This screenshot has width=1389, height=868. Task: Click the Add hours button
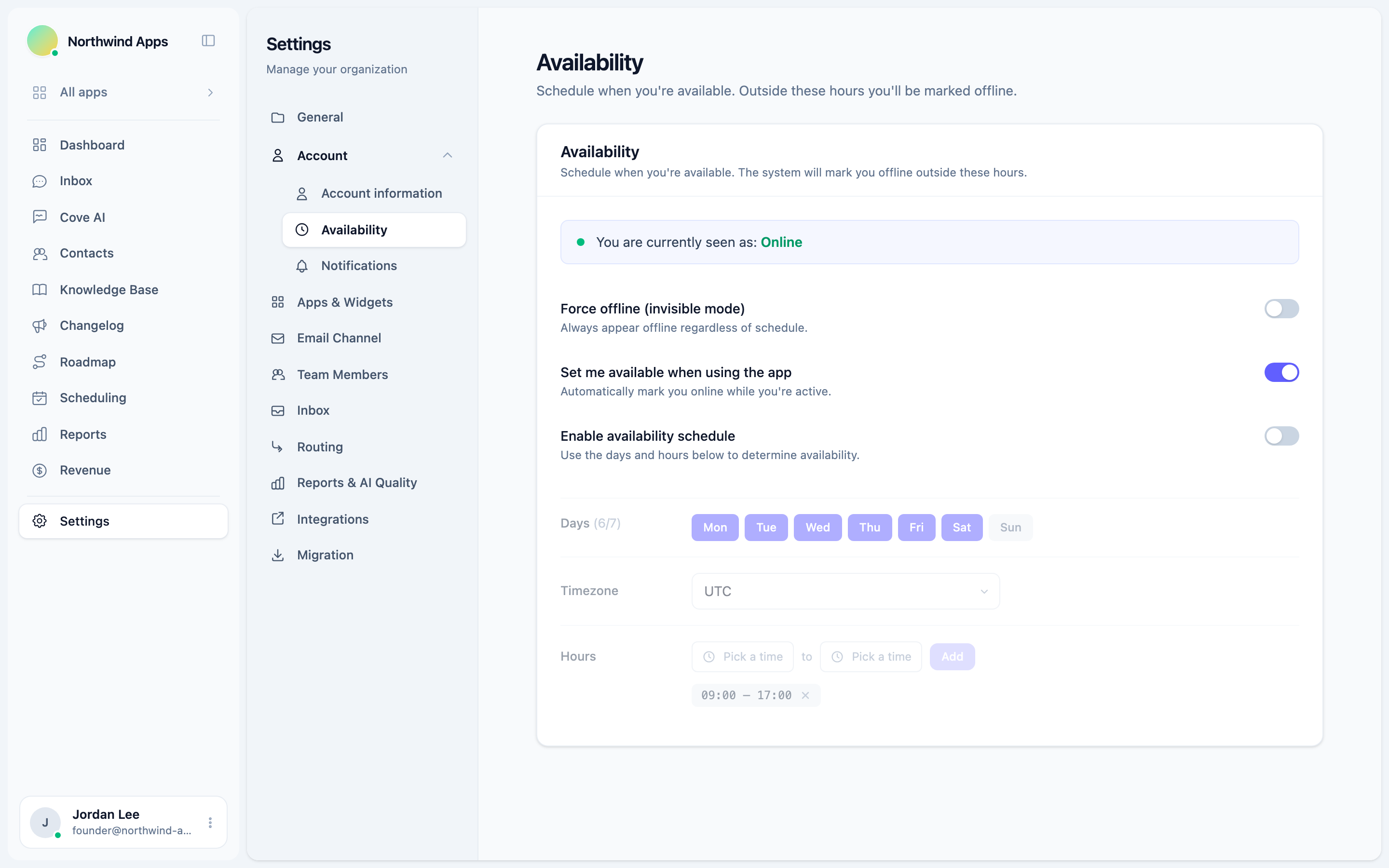coord(952,657)
